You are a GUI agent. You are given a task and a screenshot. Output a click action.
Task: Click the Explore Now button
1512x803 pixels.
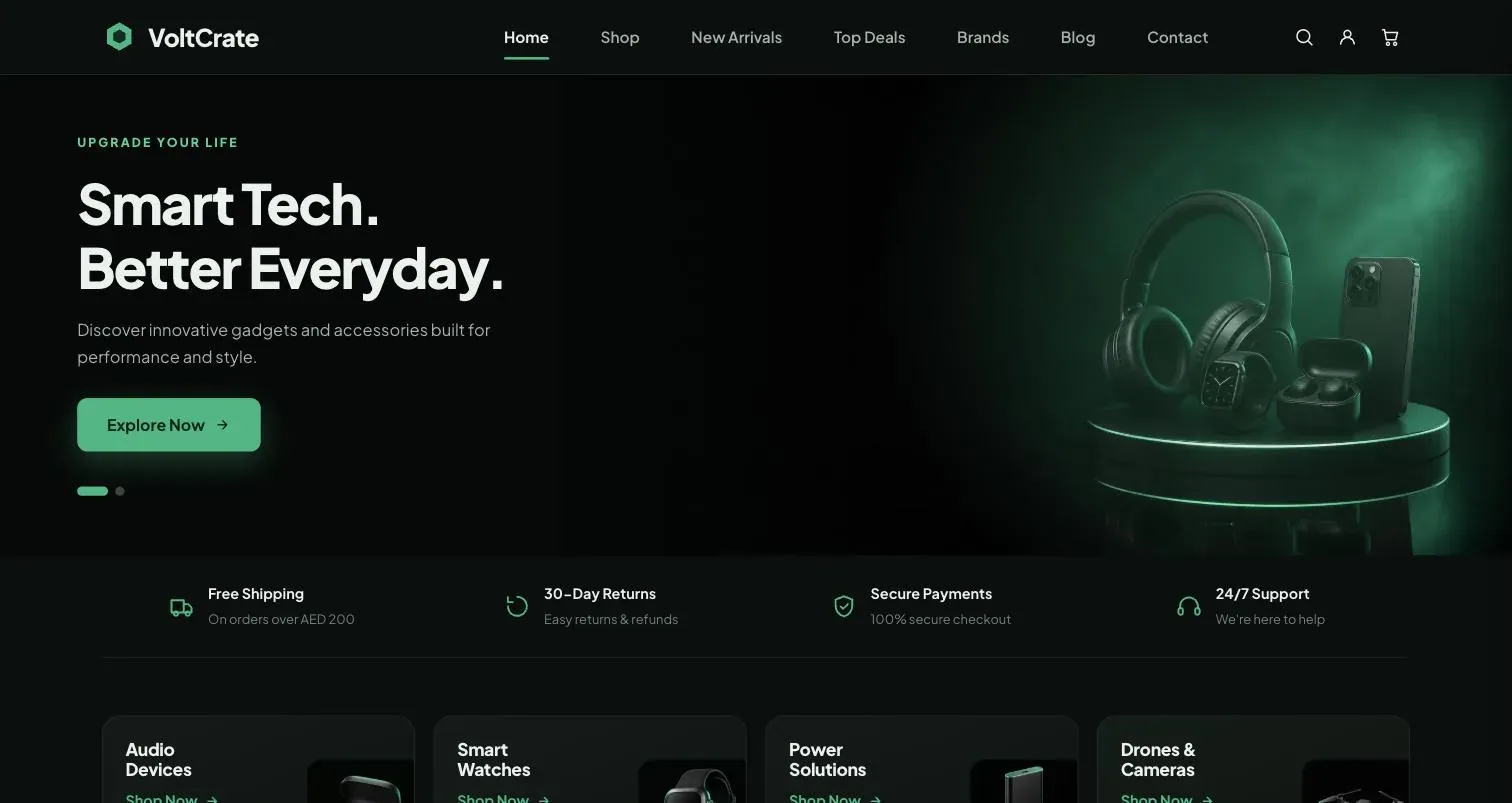pos(169,425)
